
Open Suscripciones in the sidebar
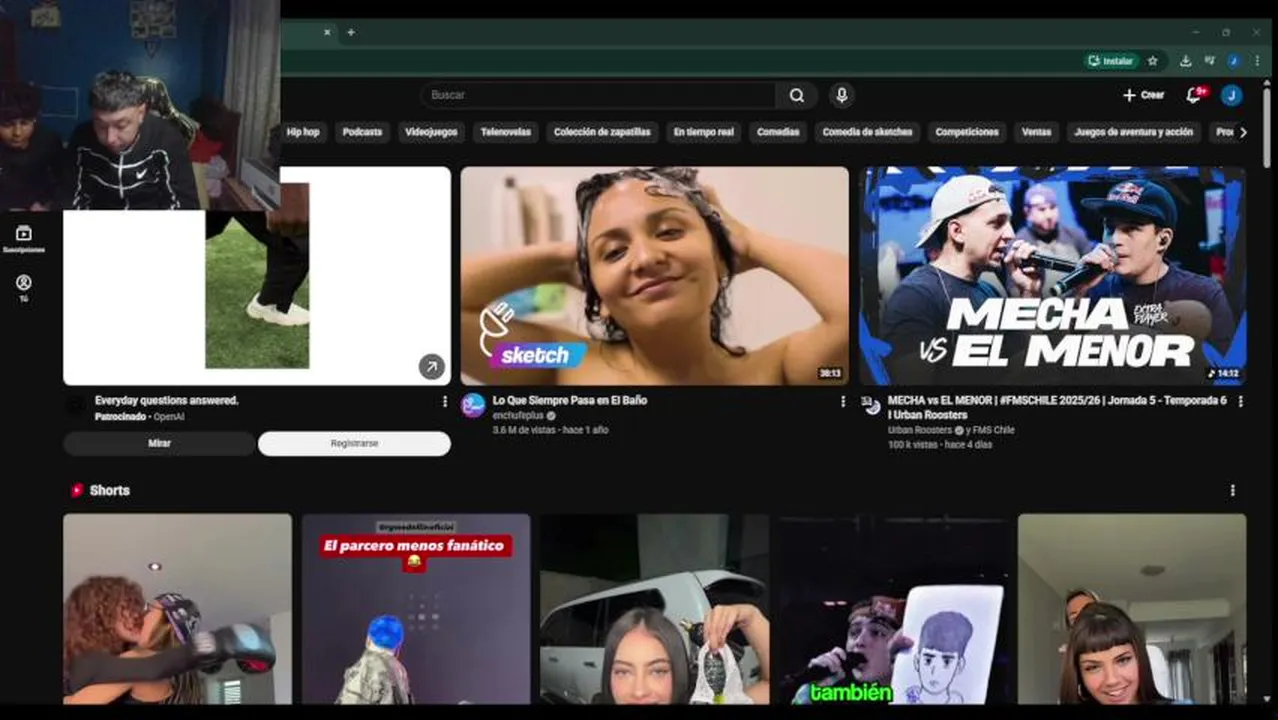pos(24,239)
